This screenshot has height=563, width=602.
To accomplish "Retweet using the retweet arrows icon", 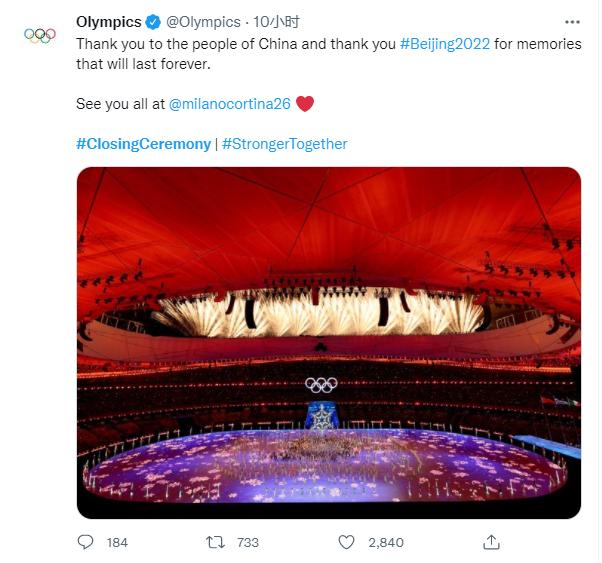I will 213,542.
